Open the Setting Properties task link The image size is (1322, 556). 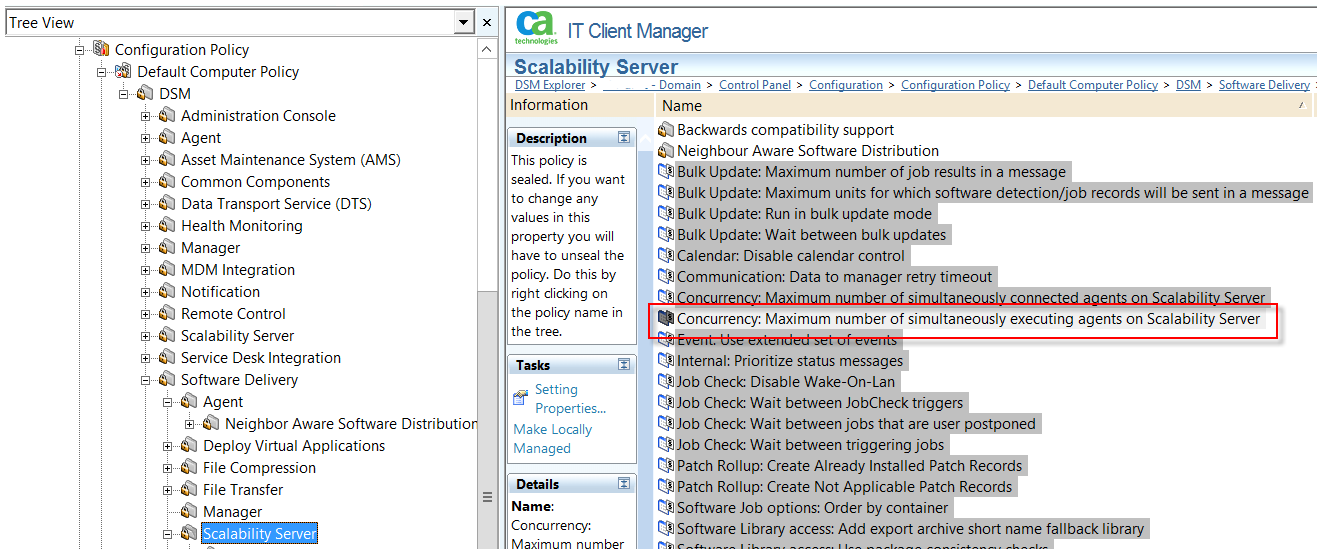570,399
